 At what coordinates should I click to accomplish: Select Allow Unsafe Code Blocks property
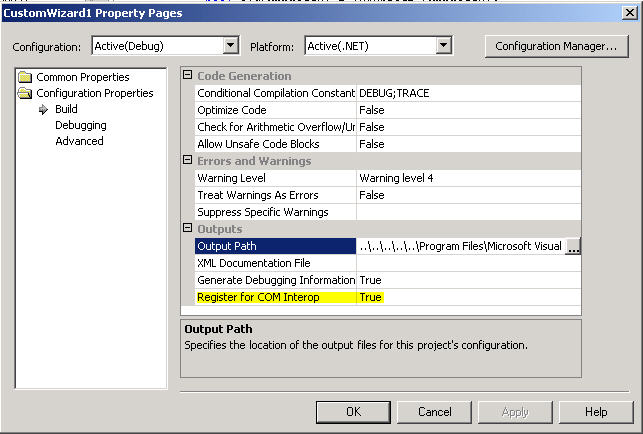click(x=275, y=144)
